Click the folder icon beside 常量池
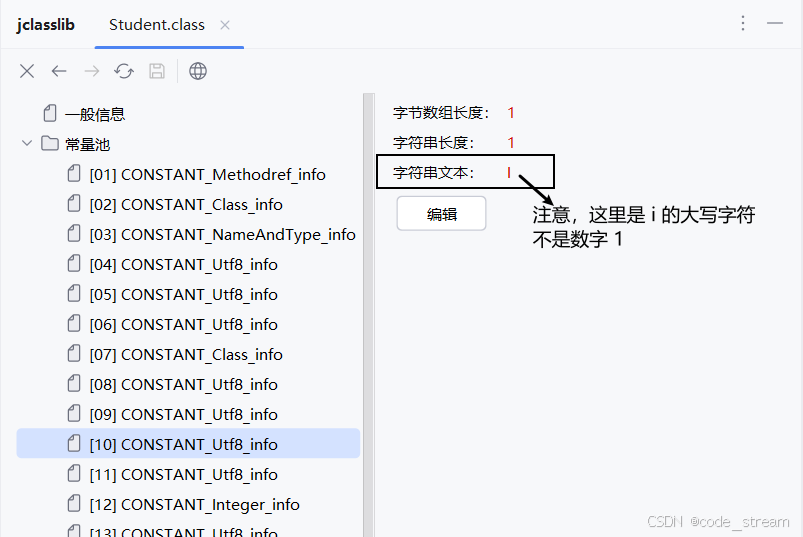 [x=50, y=143]
